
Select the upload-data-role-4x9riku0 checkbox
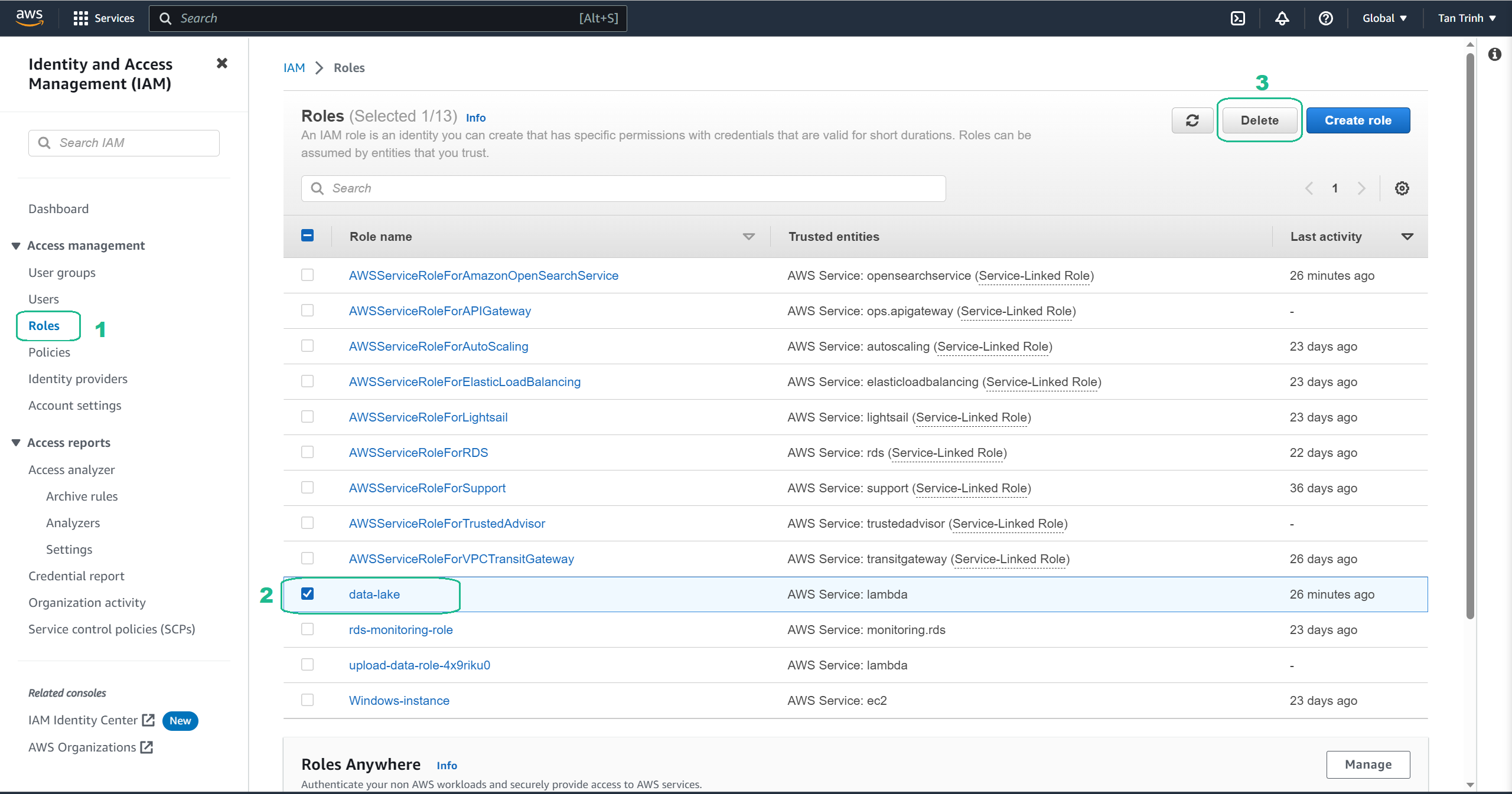[x=308, y=665]
